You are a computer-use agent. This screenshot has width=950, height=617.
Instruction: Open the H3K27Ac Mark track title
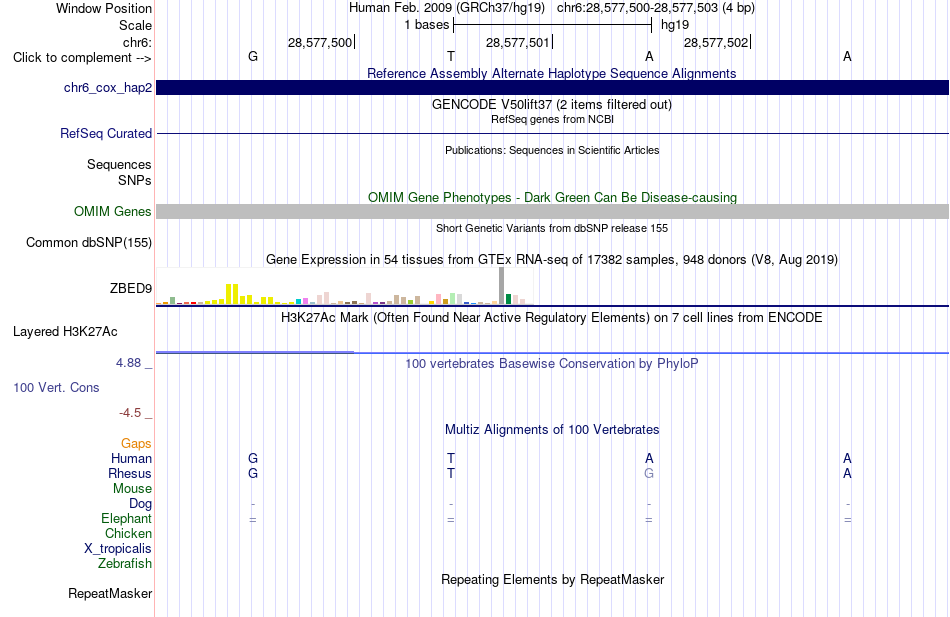pos(551,318)
